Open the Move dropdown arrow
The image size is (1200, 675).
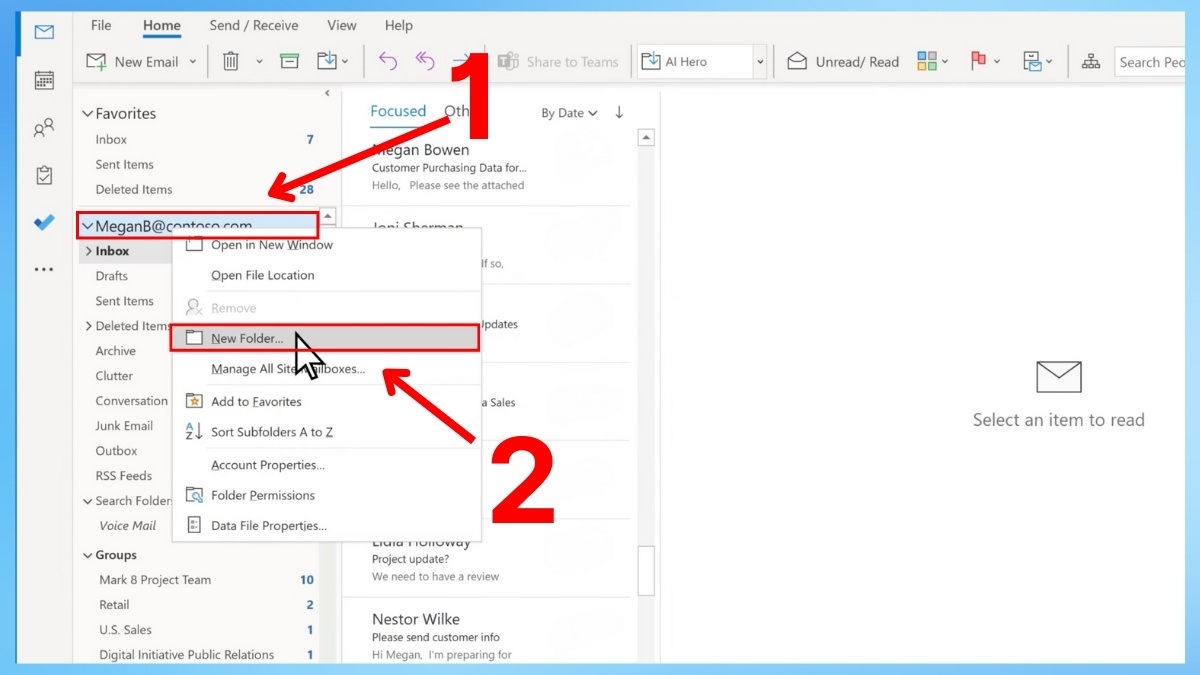click(346, 62)
